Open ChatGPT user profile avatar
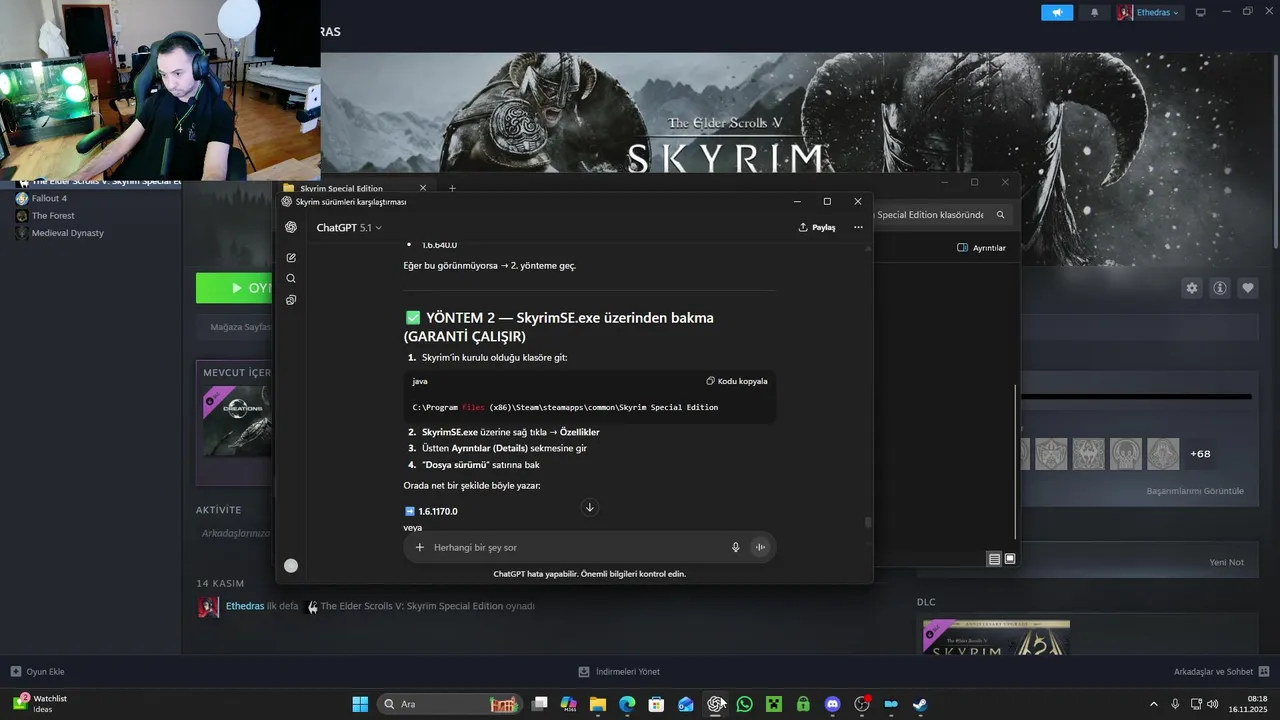Viewport: 1280px width, 720px height. (291, 566)
